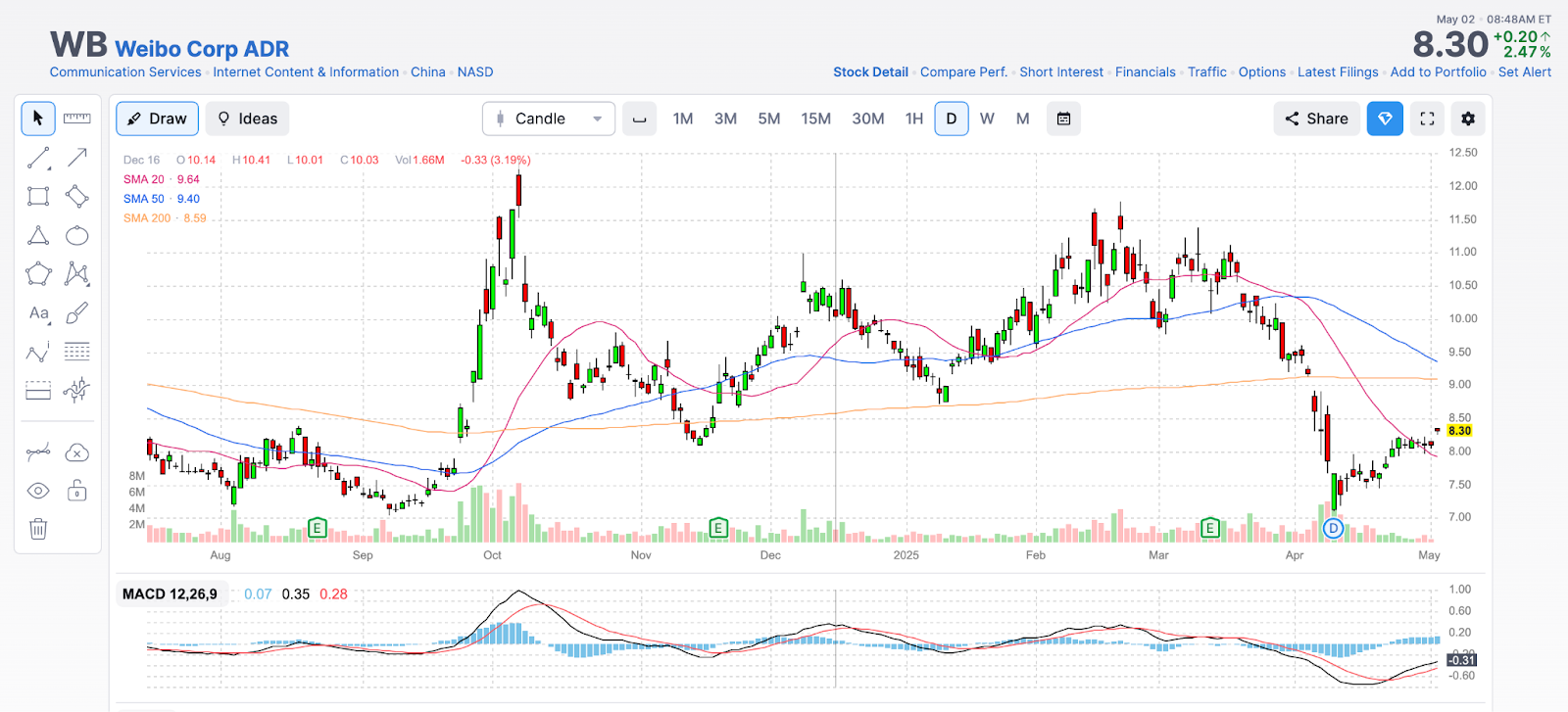The height and width of the screenshot is (712, 1568).
Task: Open the Options link
Action: (1262, 72)
